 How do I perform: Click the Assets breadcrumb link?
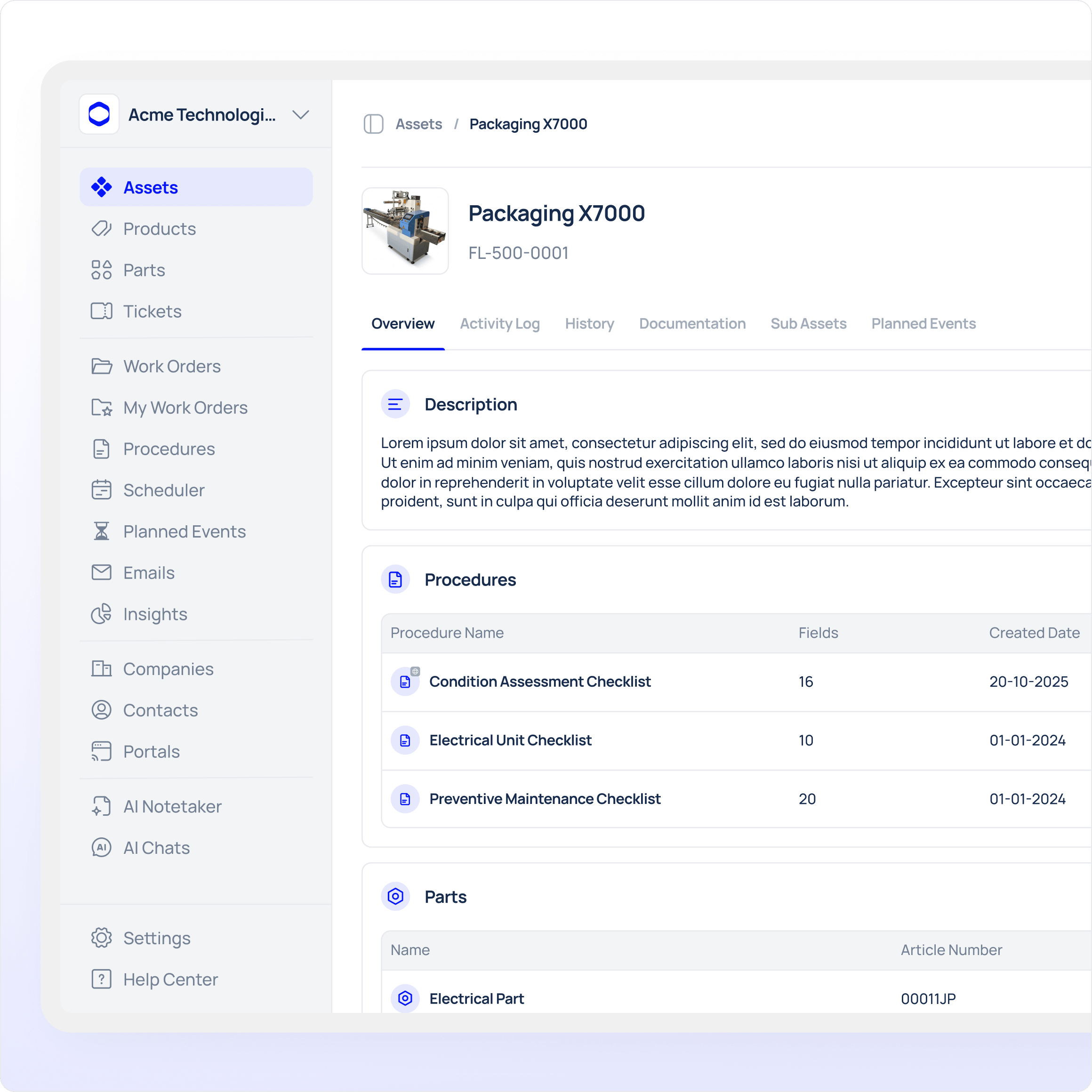(x=418, y=124)
